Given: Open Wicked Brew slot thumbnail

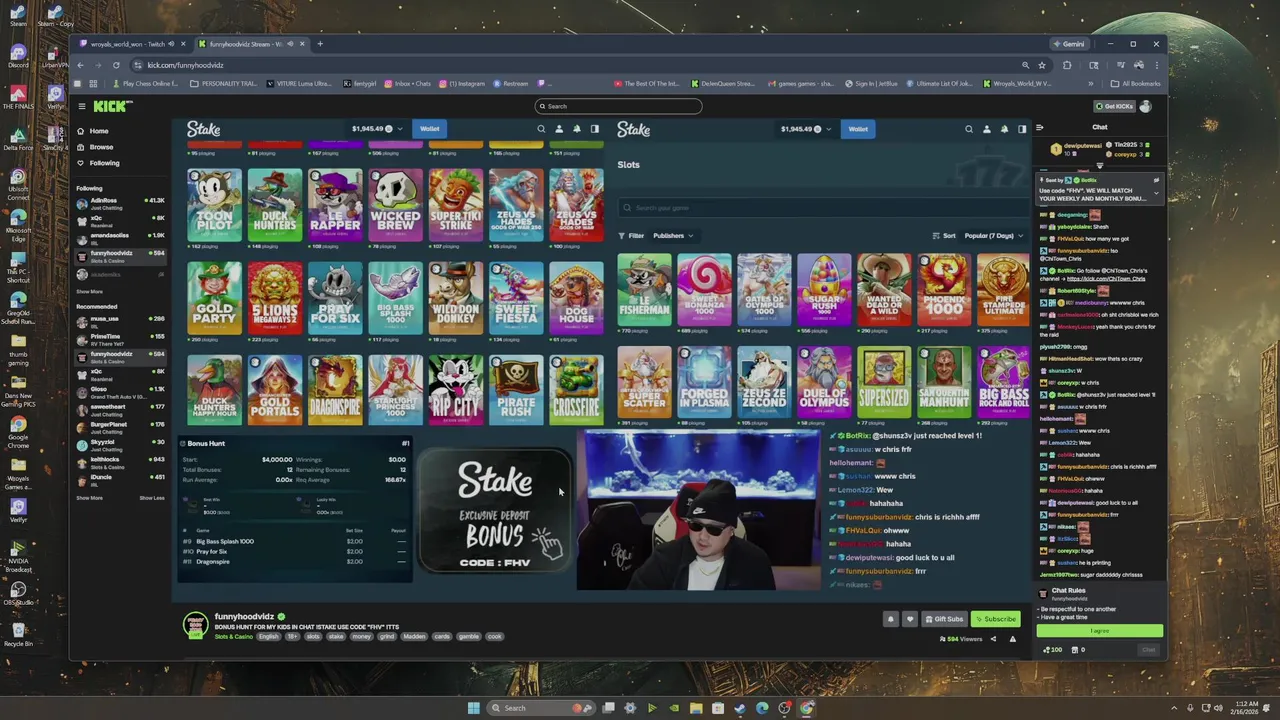Looking at the screenshot, I should coord(396,205).
